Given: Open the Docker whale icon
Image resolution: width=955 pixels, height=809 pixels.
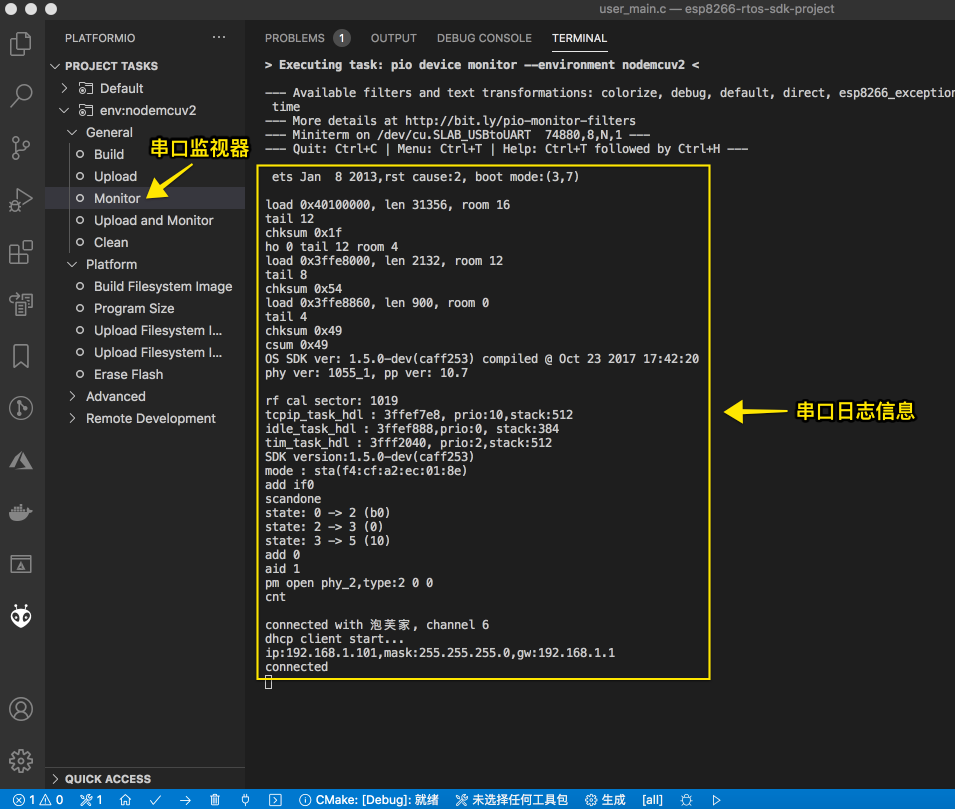Looking at the screenshot, I should [21, 512].
